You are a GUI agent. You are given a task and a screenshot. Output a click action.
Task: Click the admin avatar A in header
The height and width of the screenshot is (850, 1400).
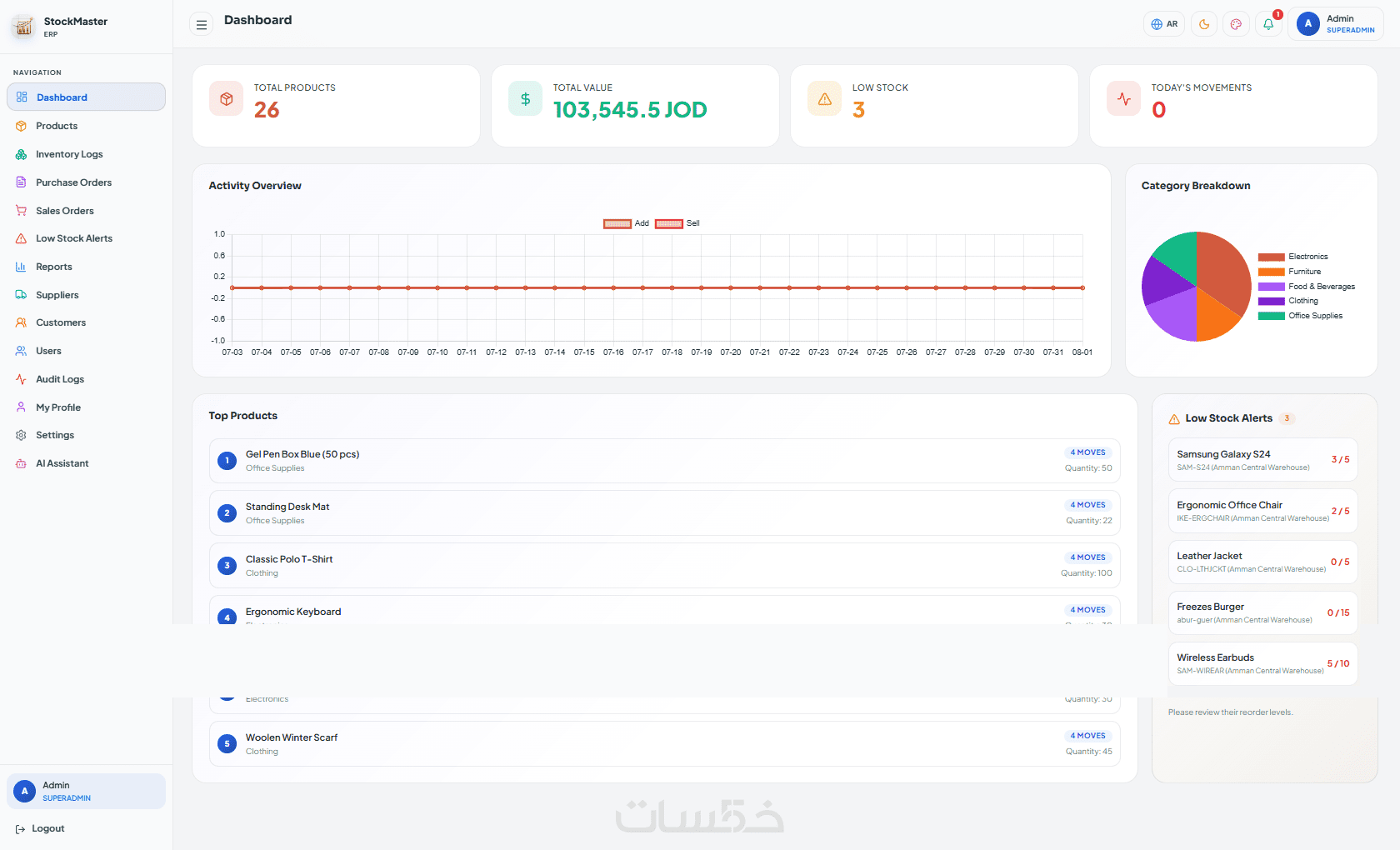[x=1307, y=24]
